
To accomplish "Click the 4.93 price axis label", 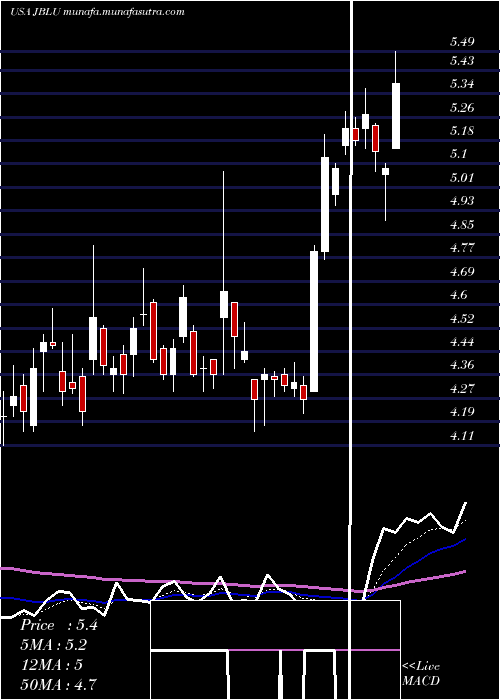I will click(462, 200).
